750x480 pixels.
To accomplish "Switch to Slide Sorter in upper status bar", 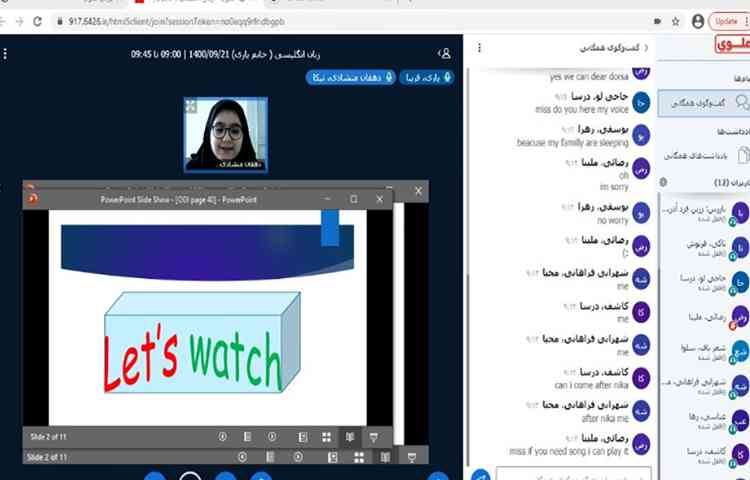I will point(327,437).
